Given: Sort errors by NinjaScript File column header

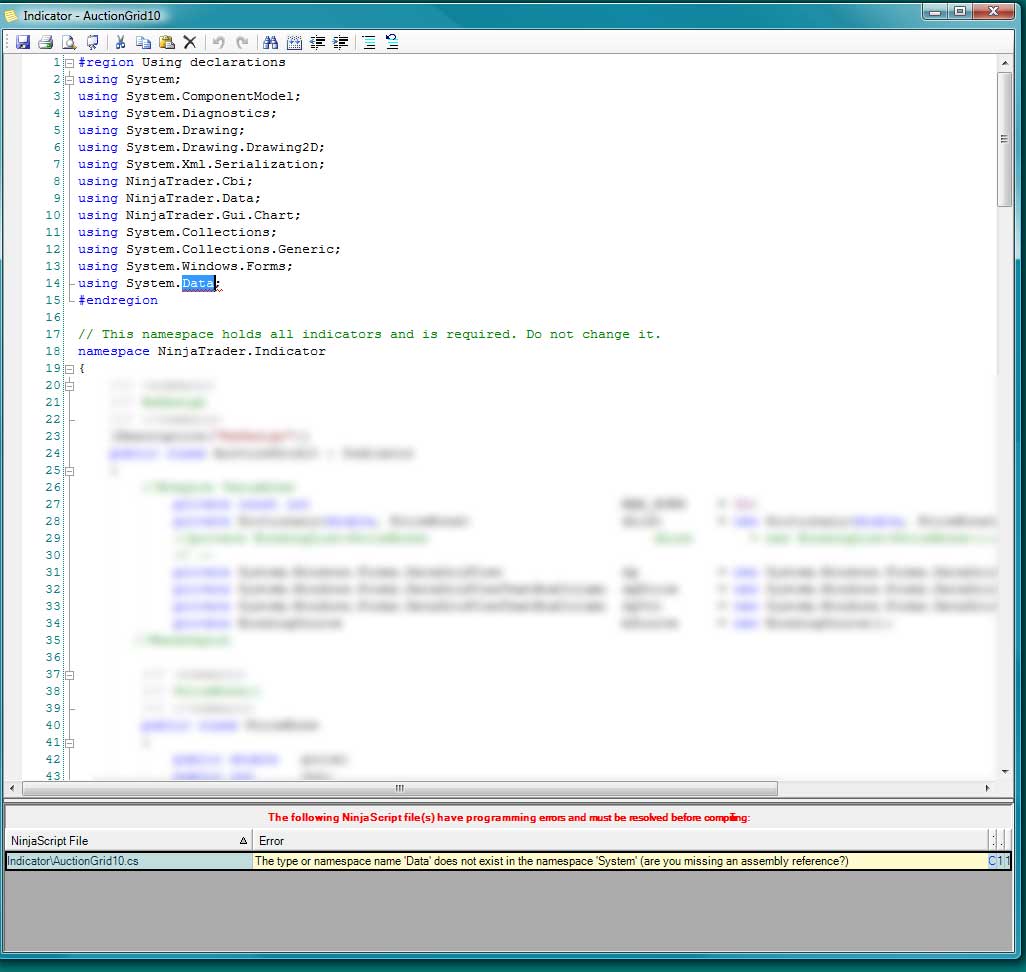Looking at the screenshot, I should (128, 841).
